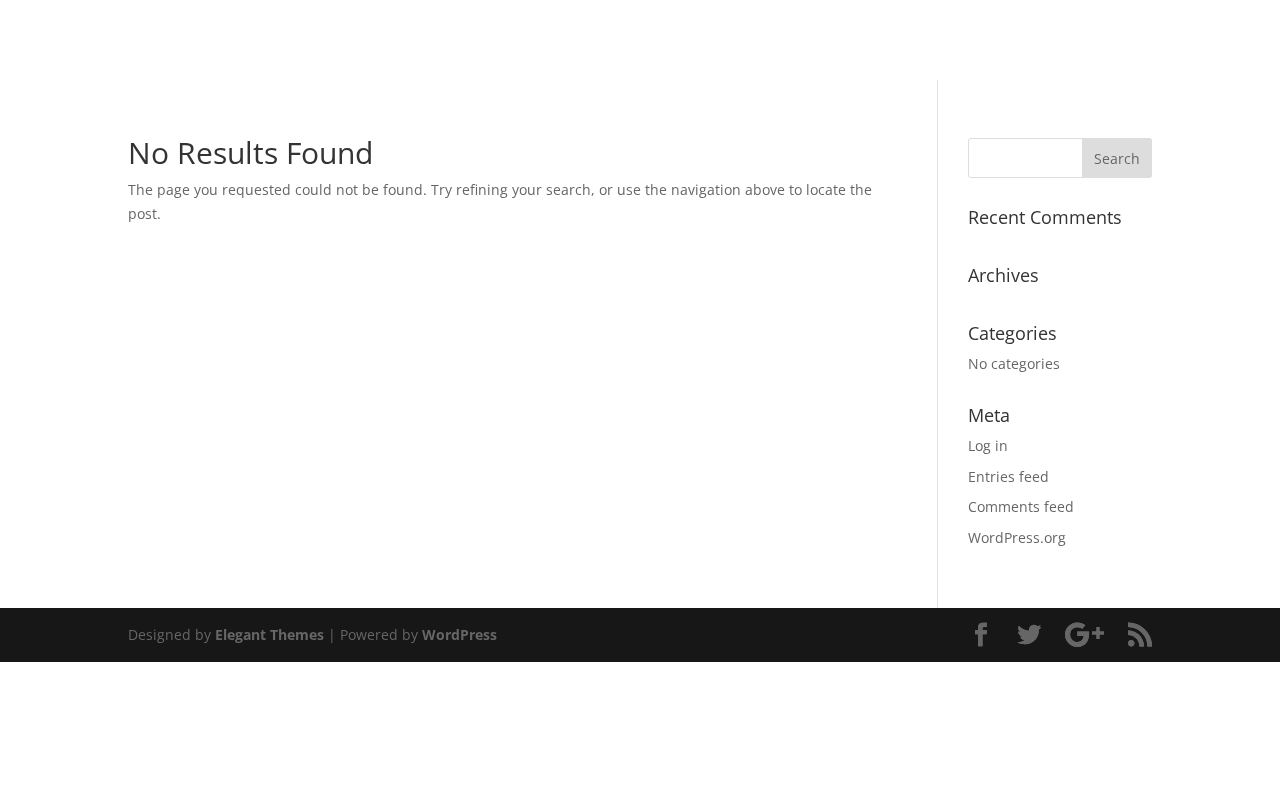
Task: Click the Designed by footer text
Action: point(169,635)
